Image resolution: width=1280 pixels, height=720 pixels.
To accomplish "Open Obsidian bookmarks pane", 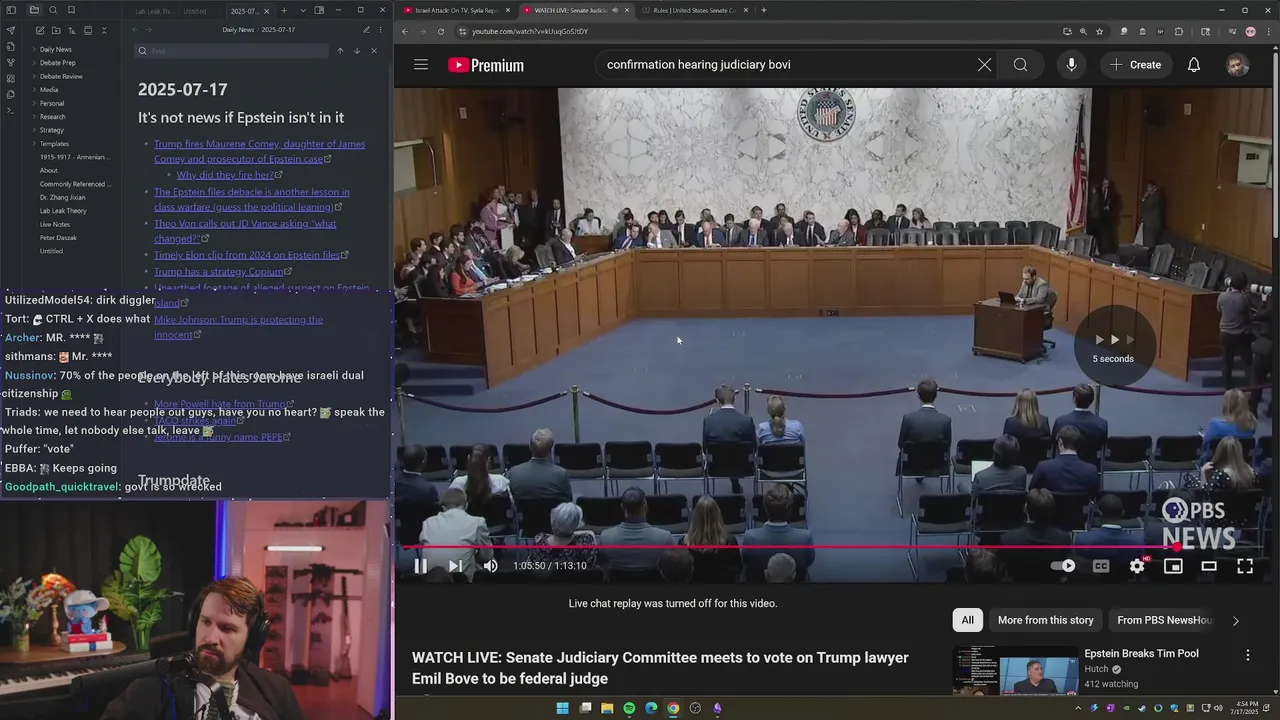I will tap(70, 11).
